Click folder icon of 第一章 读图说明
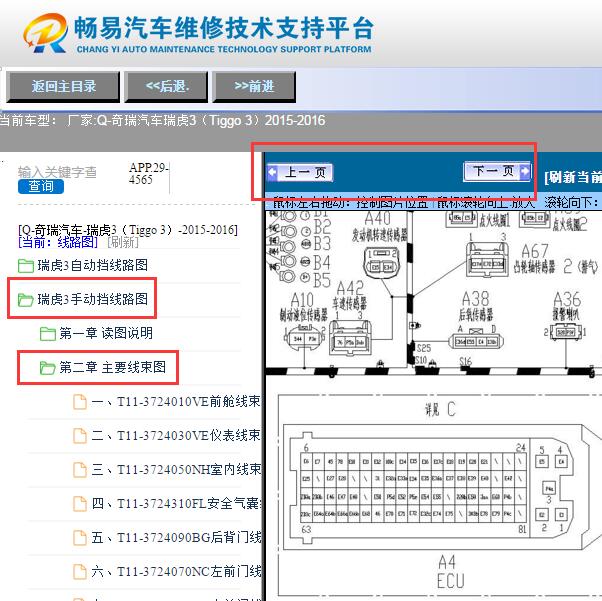Screen dimensions: 602x601 pos(48,333)
